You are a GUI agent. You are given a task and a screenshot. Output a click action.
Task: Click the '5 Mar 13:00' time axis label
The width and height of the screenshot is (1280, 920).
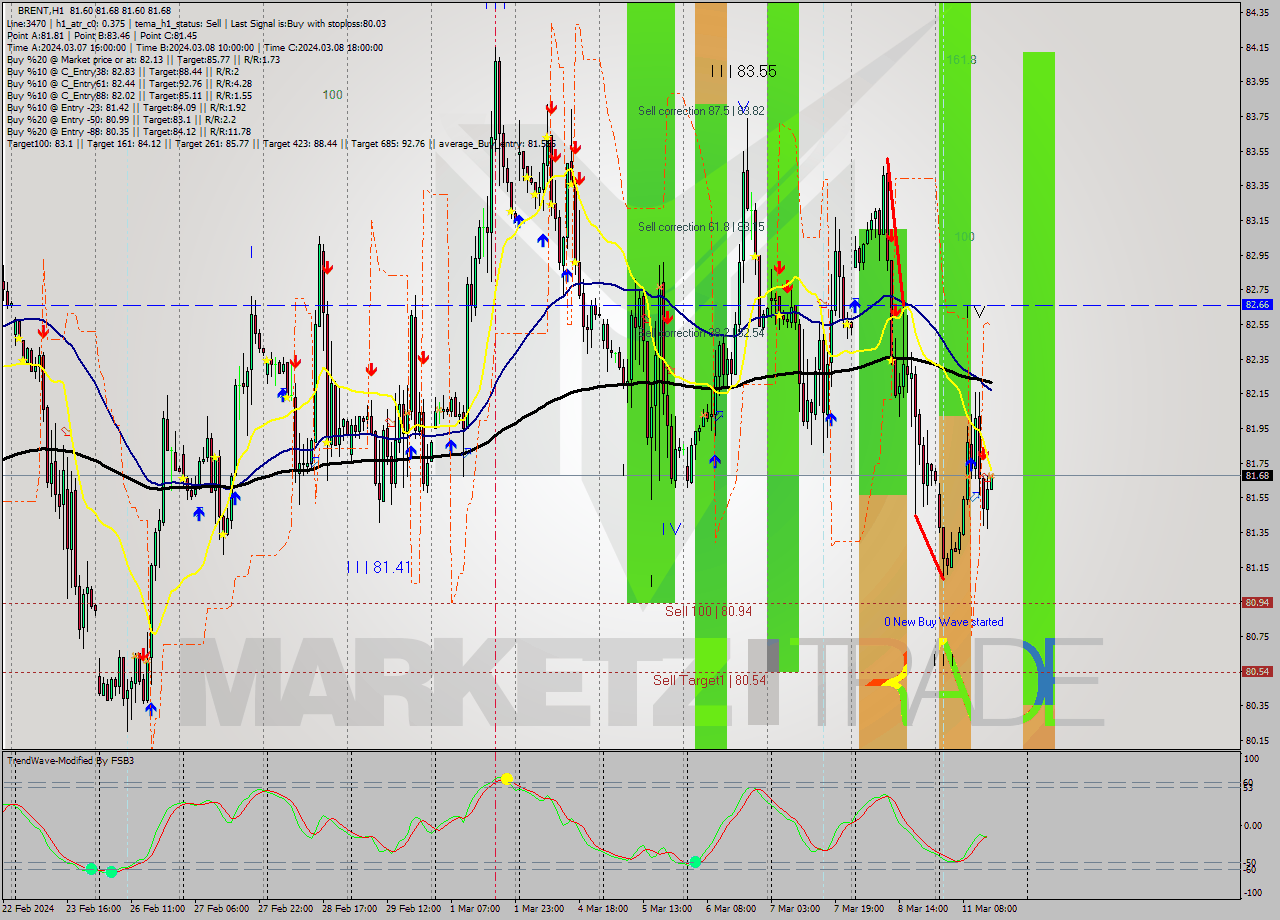click(x=667, y=909)
